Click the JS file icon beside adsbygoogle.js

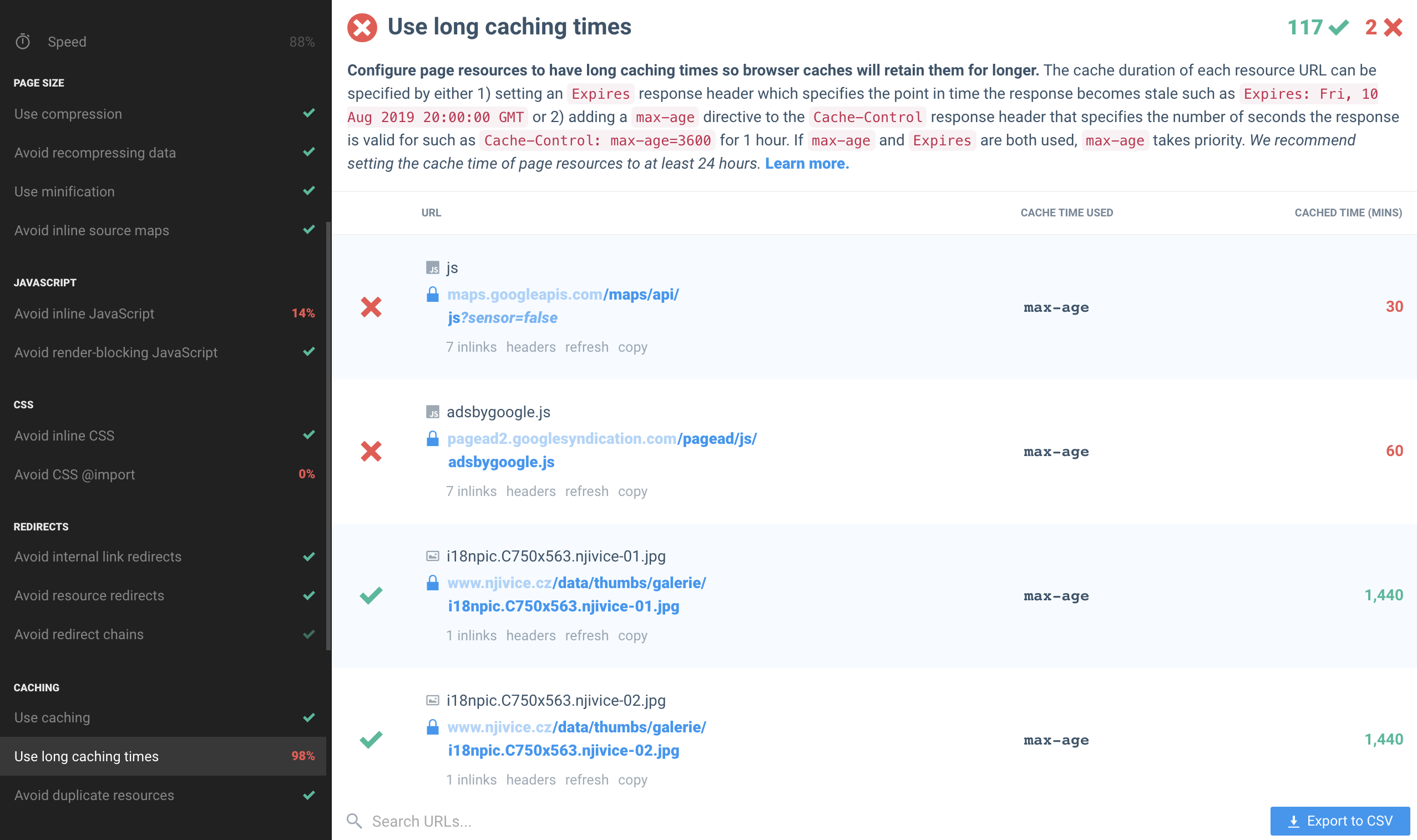click(x=432, y=412)
